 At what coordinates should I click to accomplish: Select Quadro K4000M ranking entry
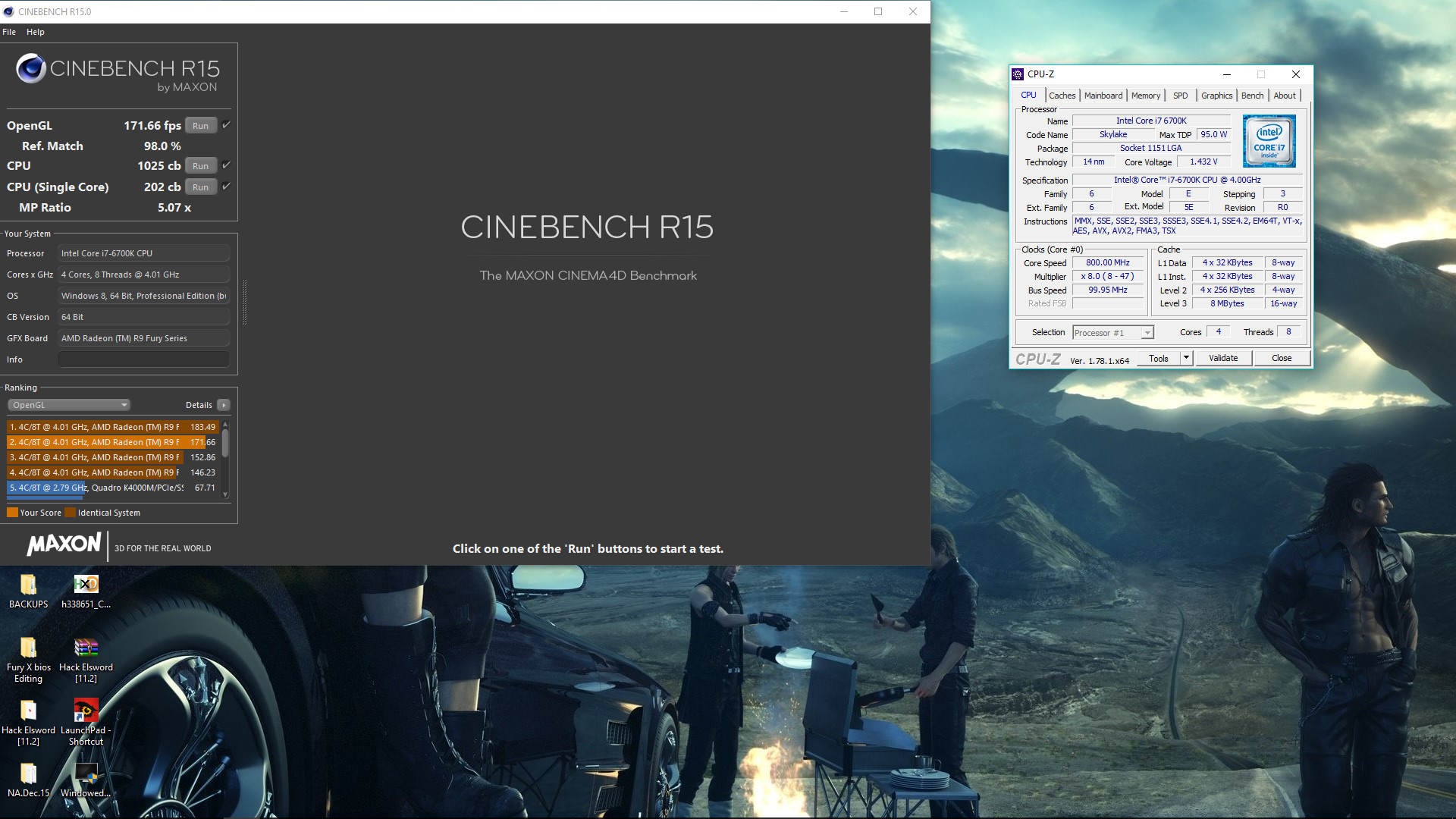point(113,488)
